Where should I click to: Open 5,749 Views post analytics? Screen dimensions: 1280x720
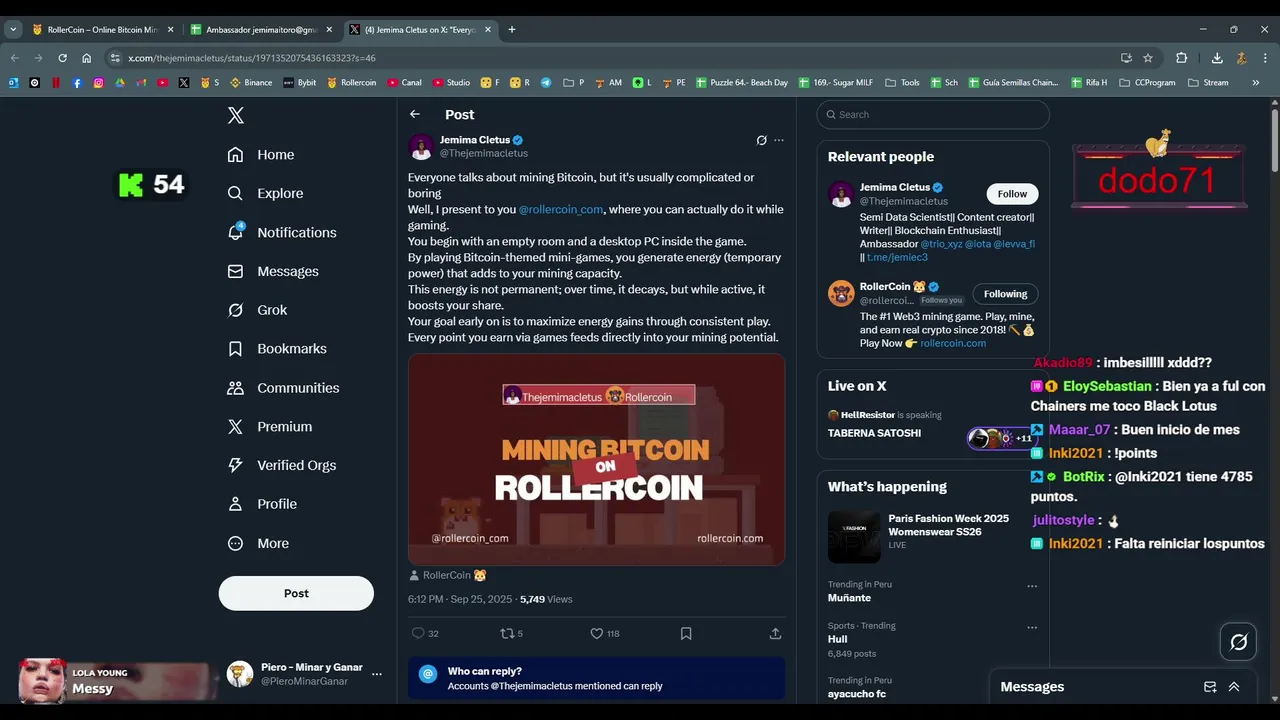point(546,599)
